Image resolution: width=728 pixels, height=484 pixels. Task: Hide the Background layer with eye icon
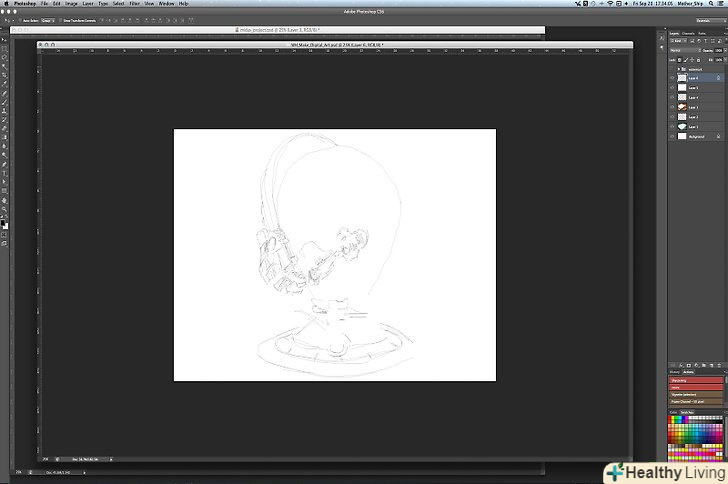[x=672, y=136]
